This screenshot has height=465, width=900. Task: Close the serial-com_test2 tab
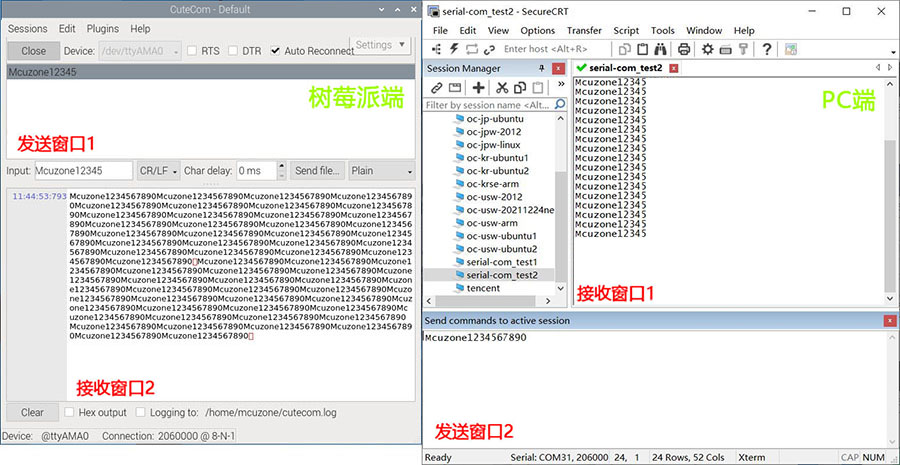pos(674,68)
